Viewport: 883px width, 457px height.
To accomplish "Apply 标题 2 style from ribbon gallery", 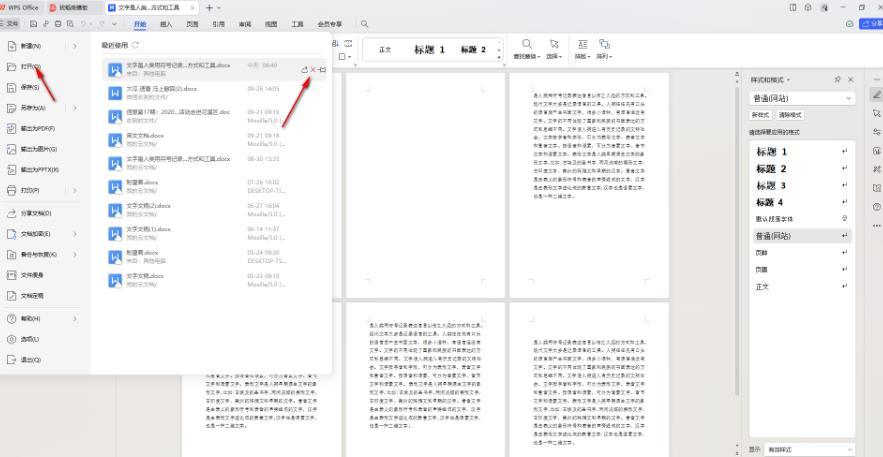I will [x=473, y=50].
